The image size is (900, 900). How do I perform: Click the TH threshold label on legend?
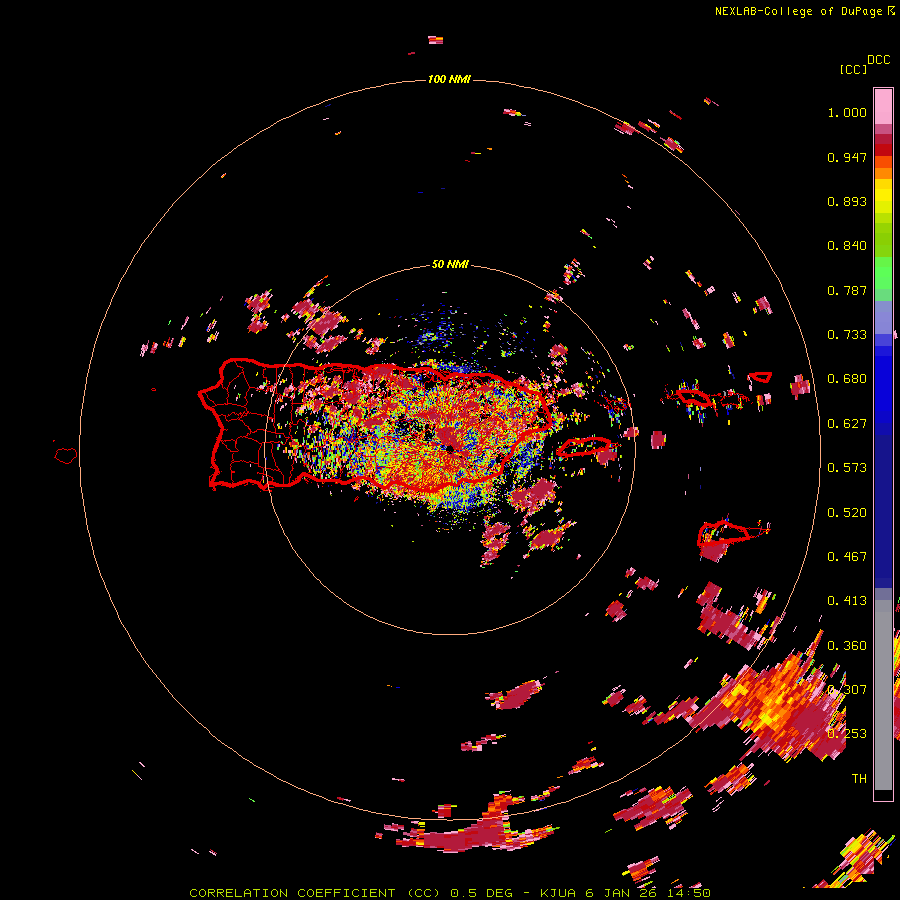coord(859,779)
